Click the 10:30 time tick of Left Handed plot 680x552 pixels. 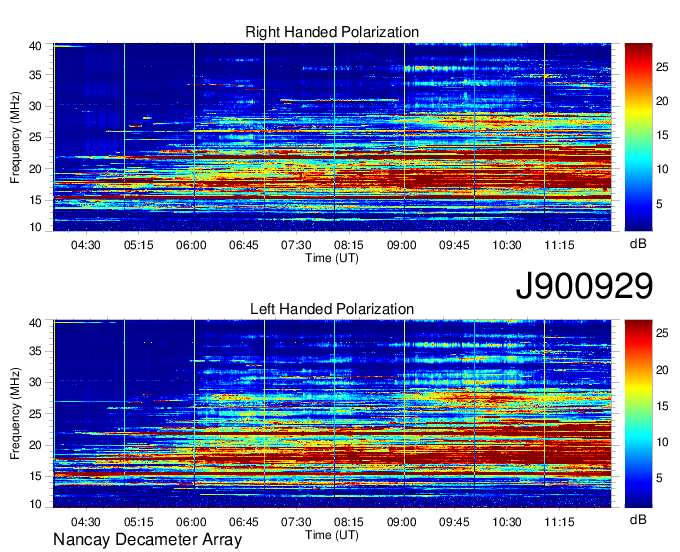(x=507, y=522)
